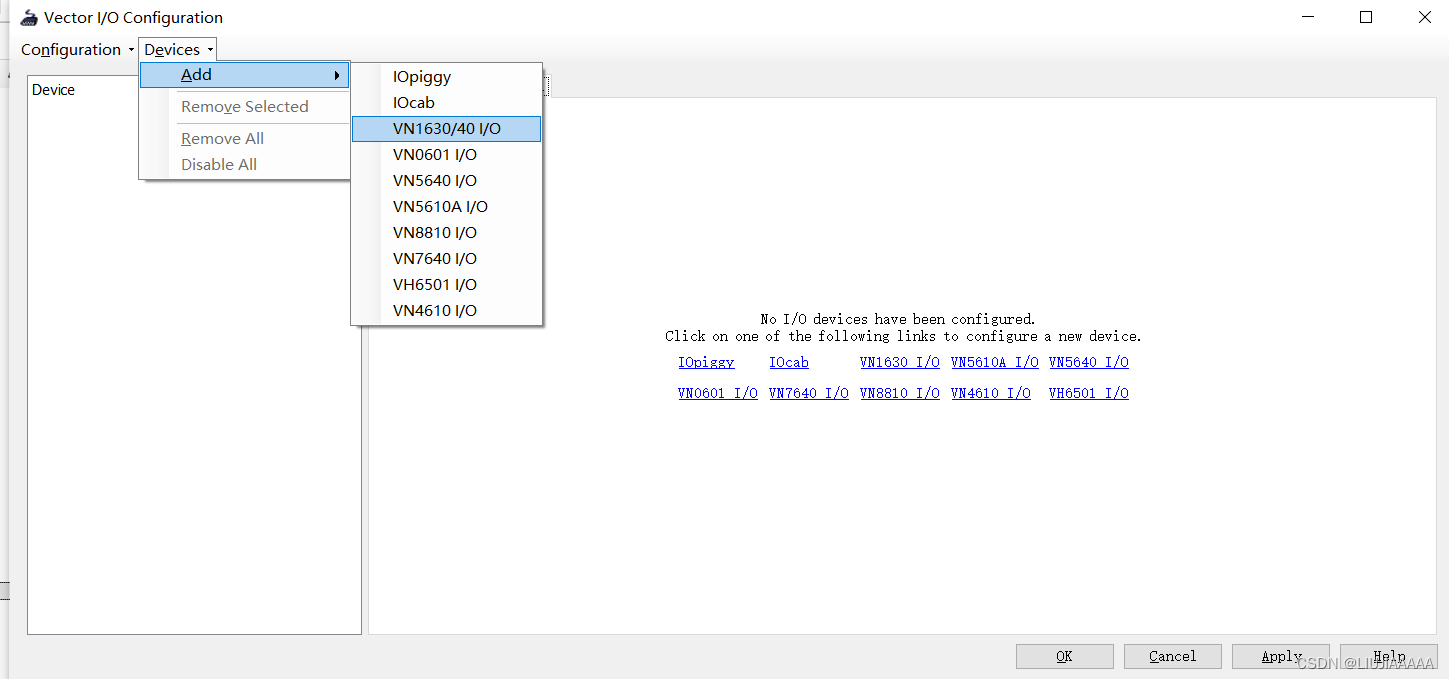The height and width of the screenshot is (679, 1449).
Task: Choose IOpiggy from Add submenu
Action: [x=446, y=77]
